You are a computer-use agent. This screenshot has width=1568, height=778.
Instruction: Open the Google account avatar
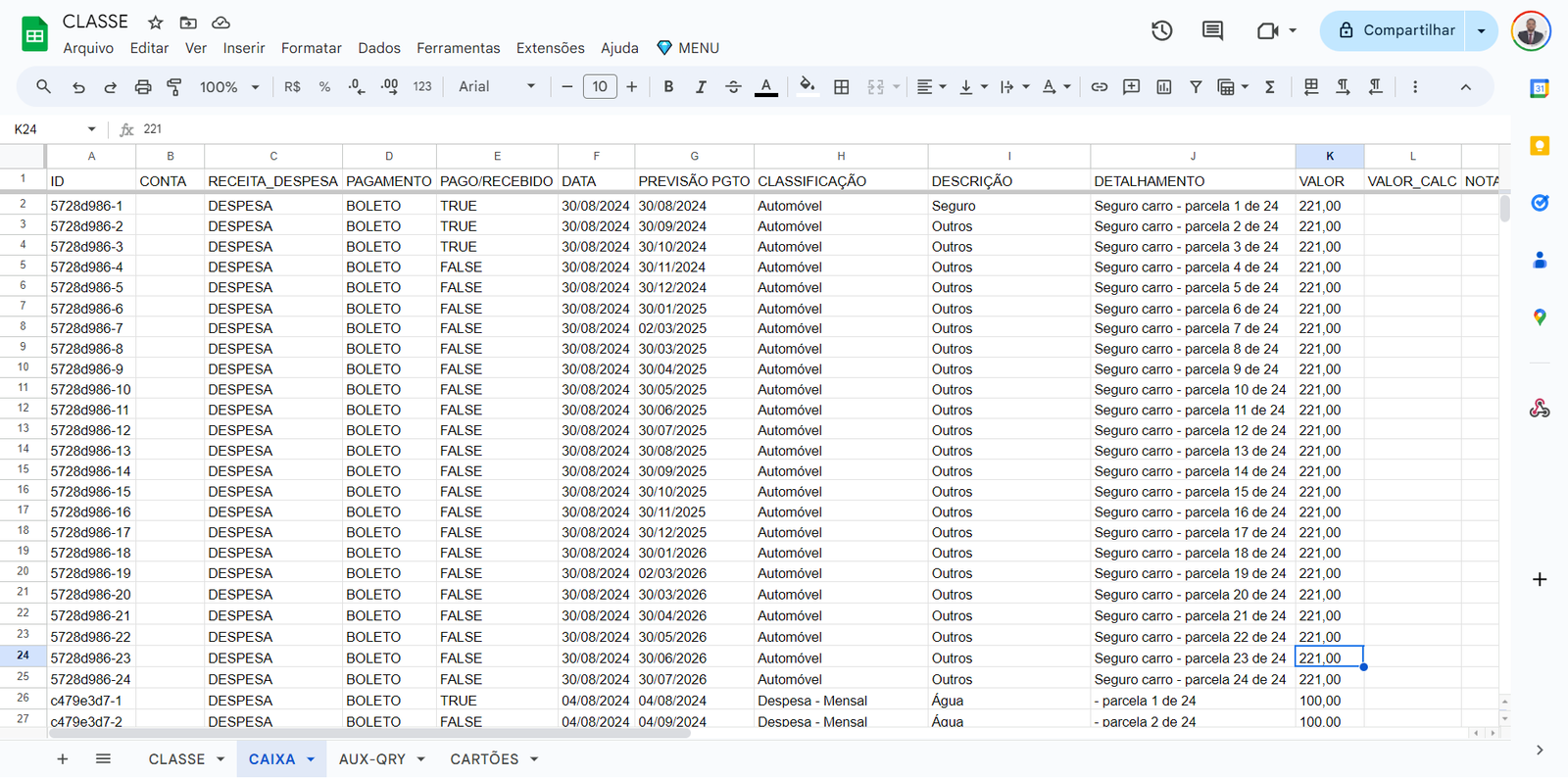1531,30
